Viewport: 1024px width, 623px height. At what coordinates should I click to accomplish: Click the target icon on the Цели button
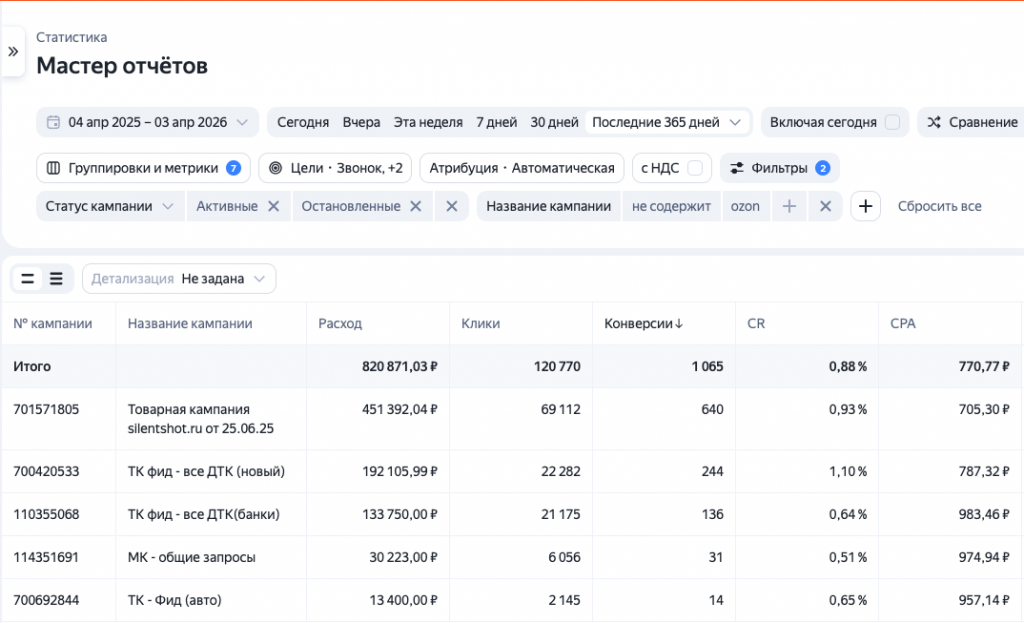[277, 167]
